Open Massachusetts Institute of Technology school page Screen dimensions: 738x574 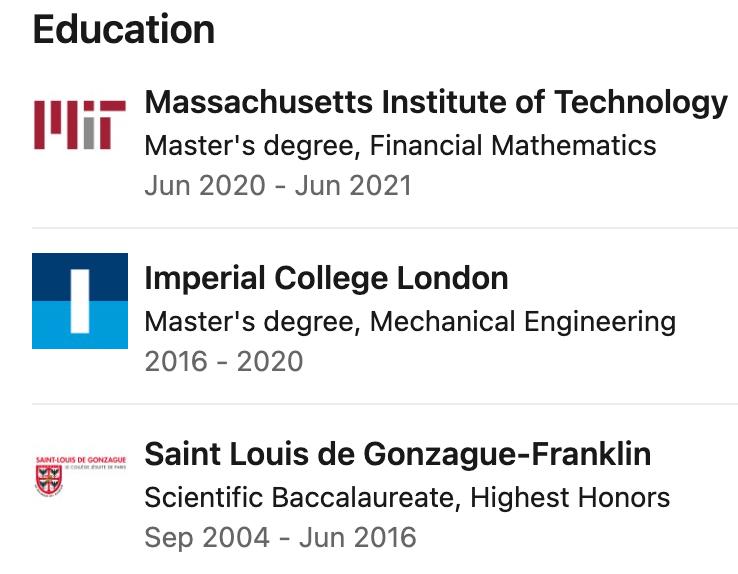pyautogui.click(x=436, y=102)
